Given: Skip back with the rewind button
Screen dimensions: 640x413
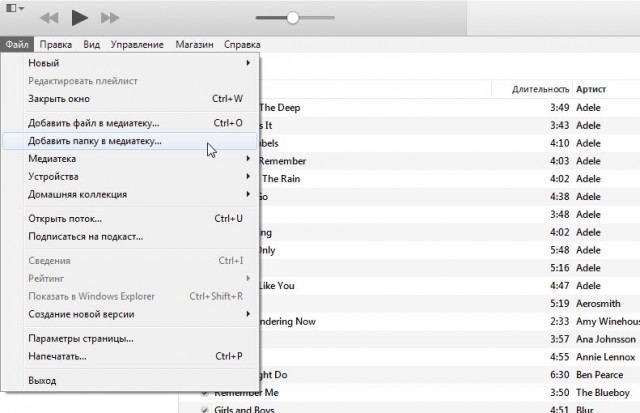Looking at the screenshot, I should pos(49,18).
